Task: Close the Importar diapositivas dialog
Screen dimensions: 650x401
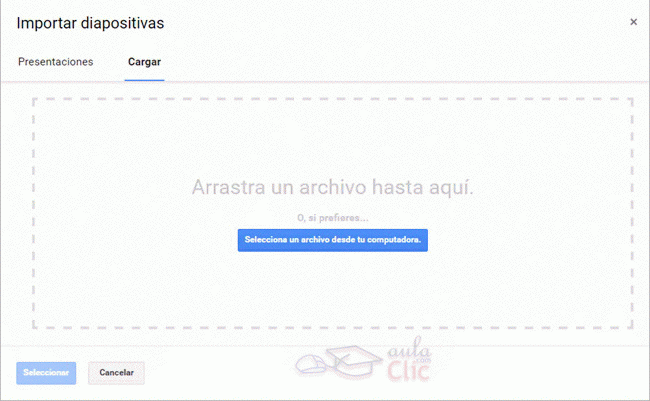Action: pos(633,22)
